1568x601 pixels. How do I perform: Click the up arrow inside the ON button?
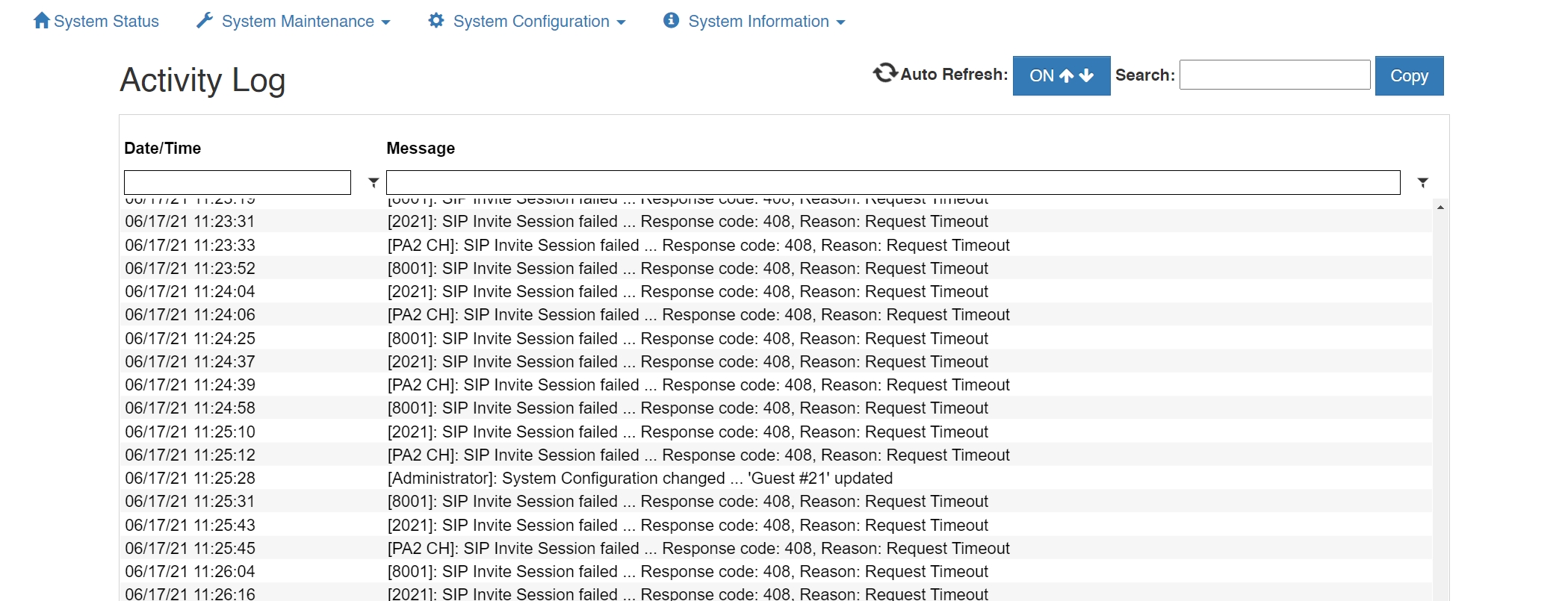[x=1067, y=75]
